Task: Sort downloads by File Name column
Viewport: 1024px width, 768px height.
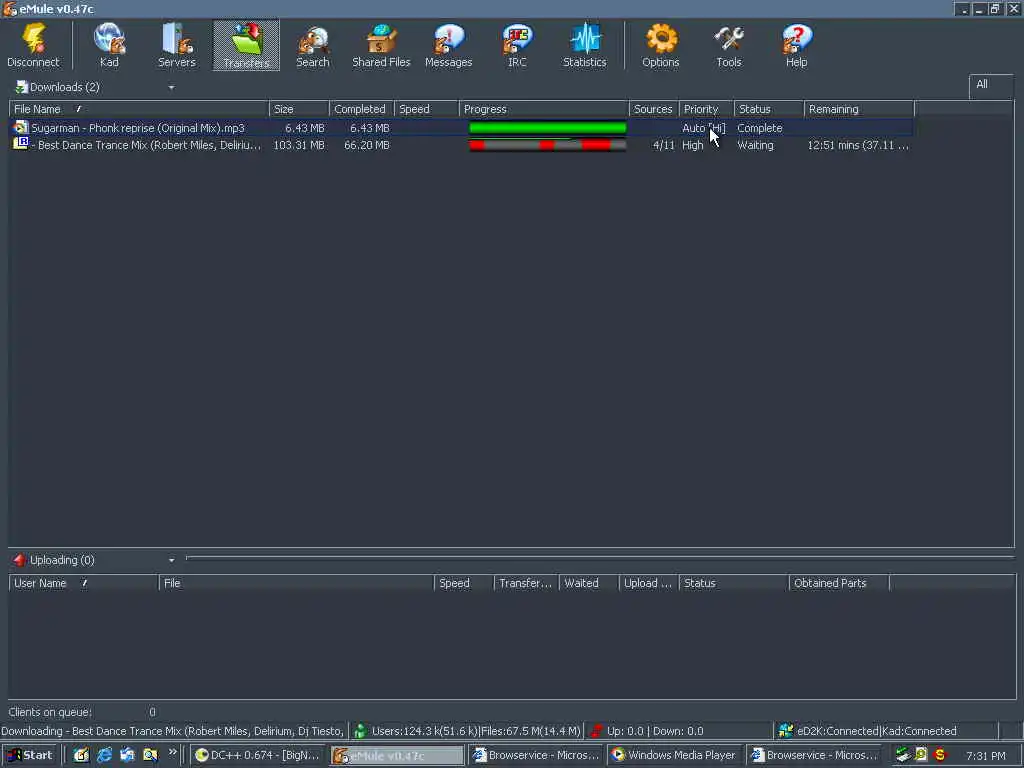Action: tap(139, 109)
